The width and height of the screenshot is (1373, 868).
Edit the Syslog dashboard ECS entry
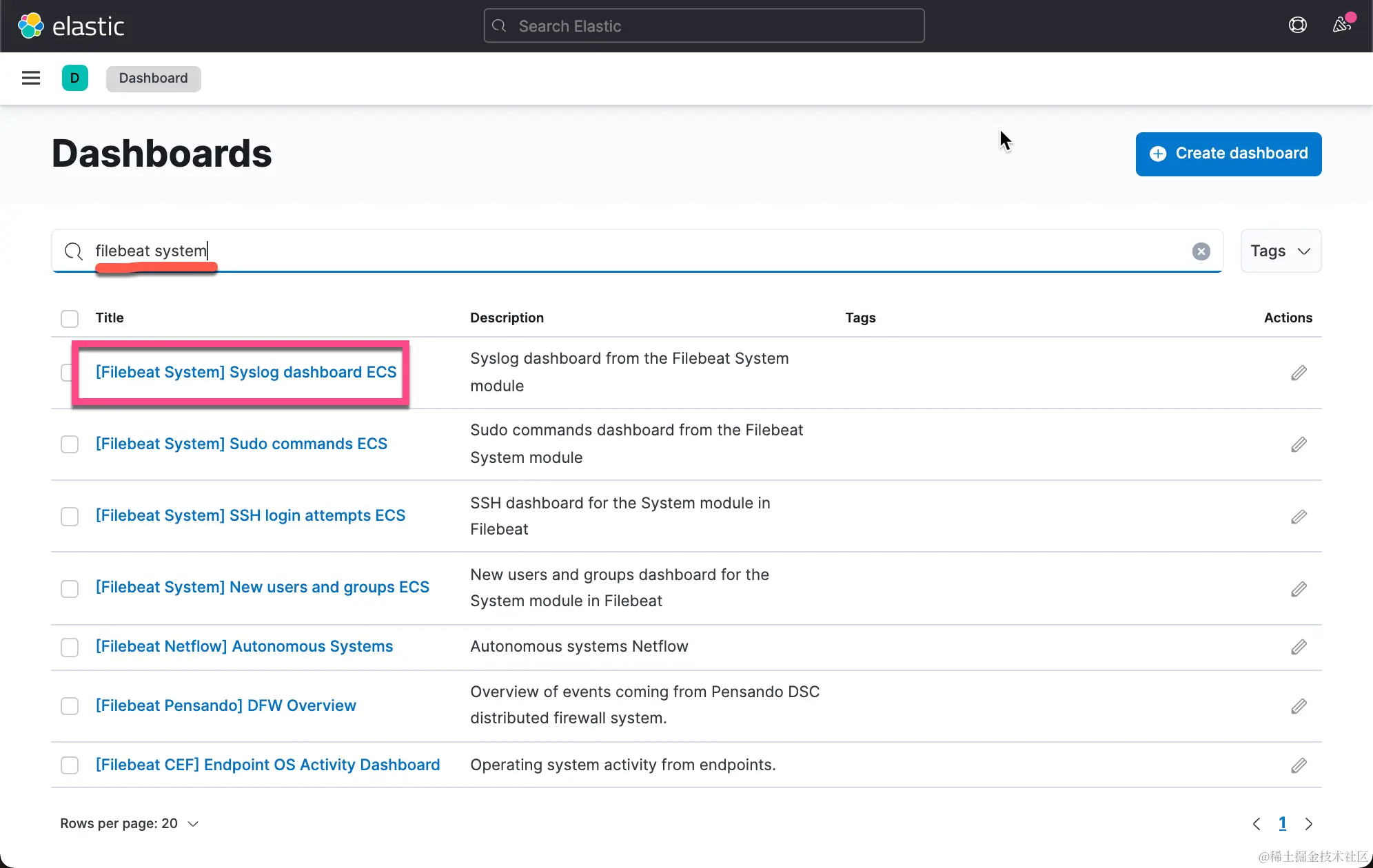pos(1299,373)
